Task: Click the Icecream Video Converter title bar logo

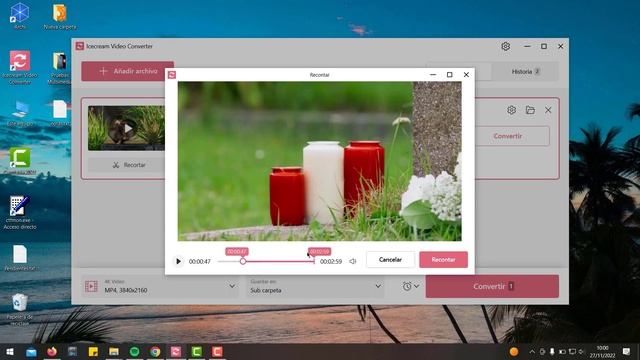Action: point(80,46)
